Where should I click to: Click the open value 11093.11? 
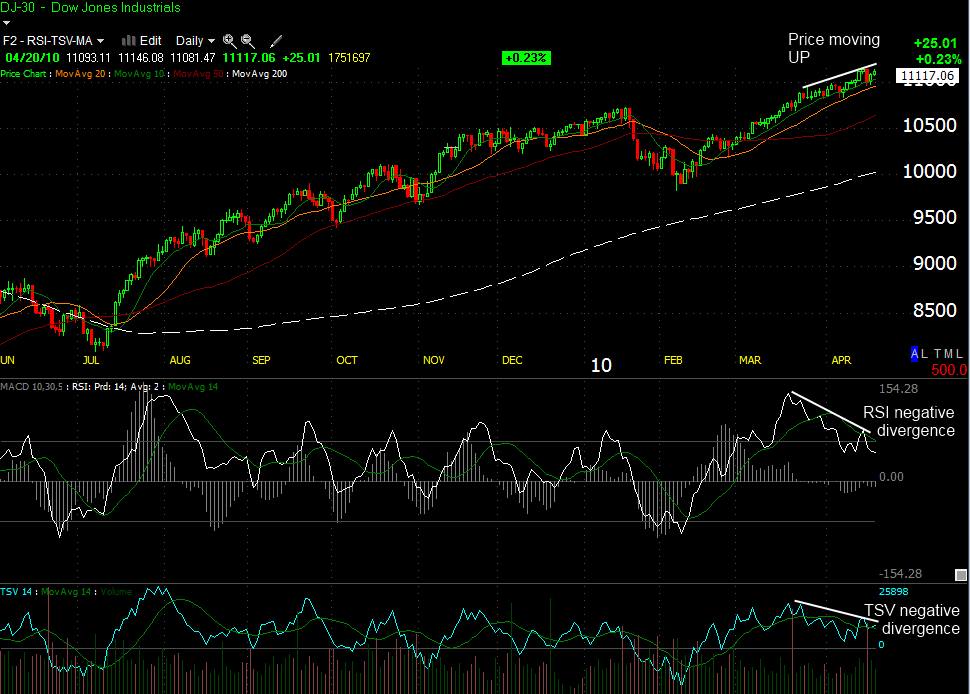coord(88,58)
